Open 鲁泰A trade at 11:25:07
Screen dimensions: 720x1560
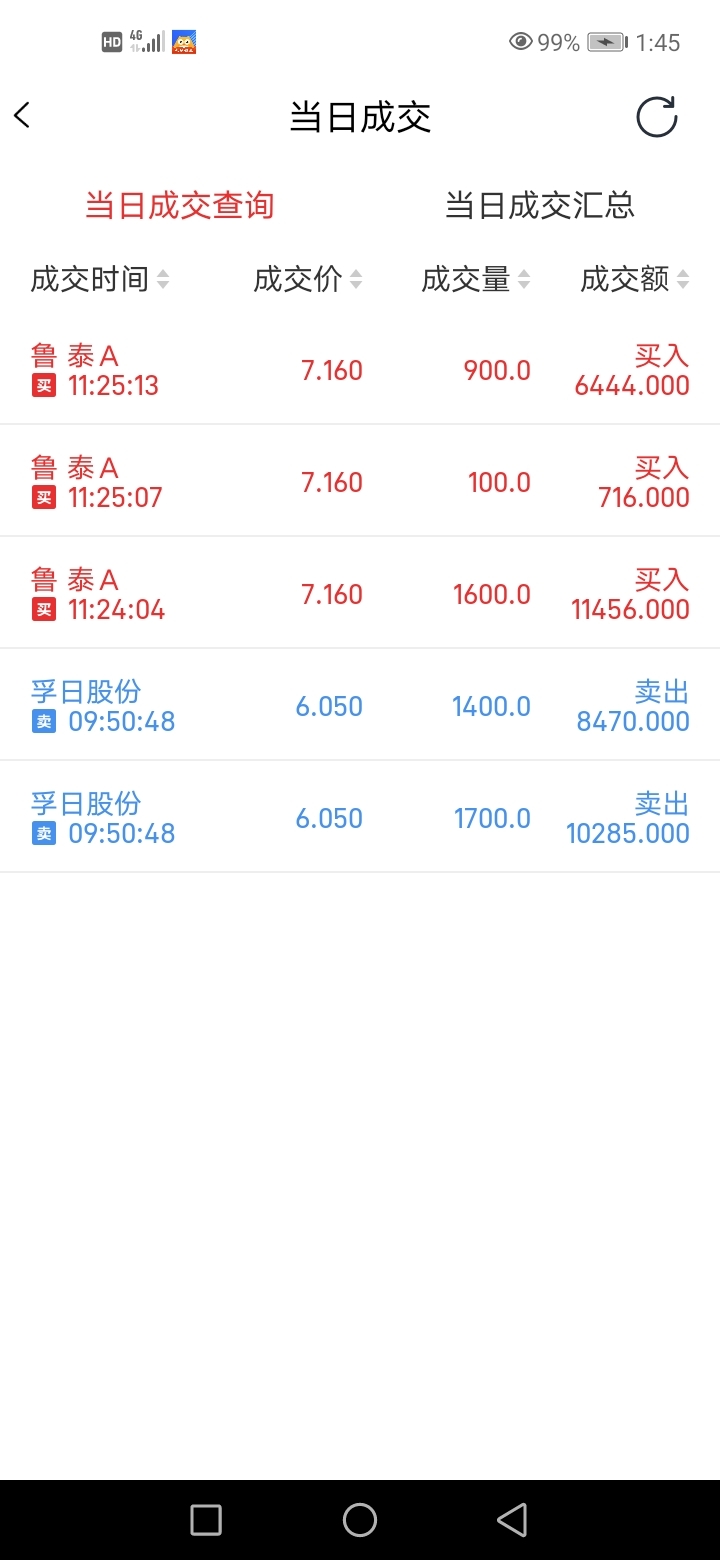coord(360,482)
